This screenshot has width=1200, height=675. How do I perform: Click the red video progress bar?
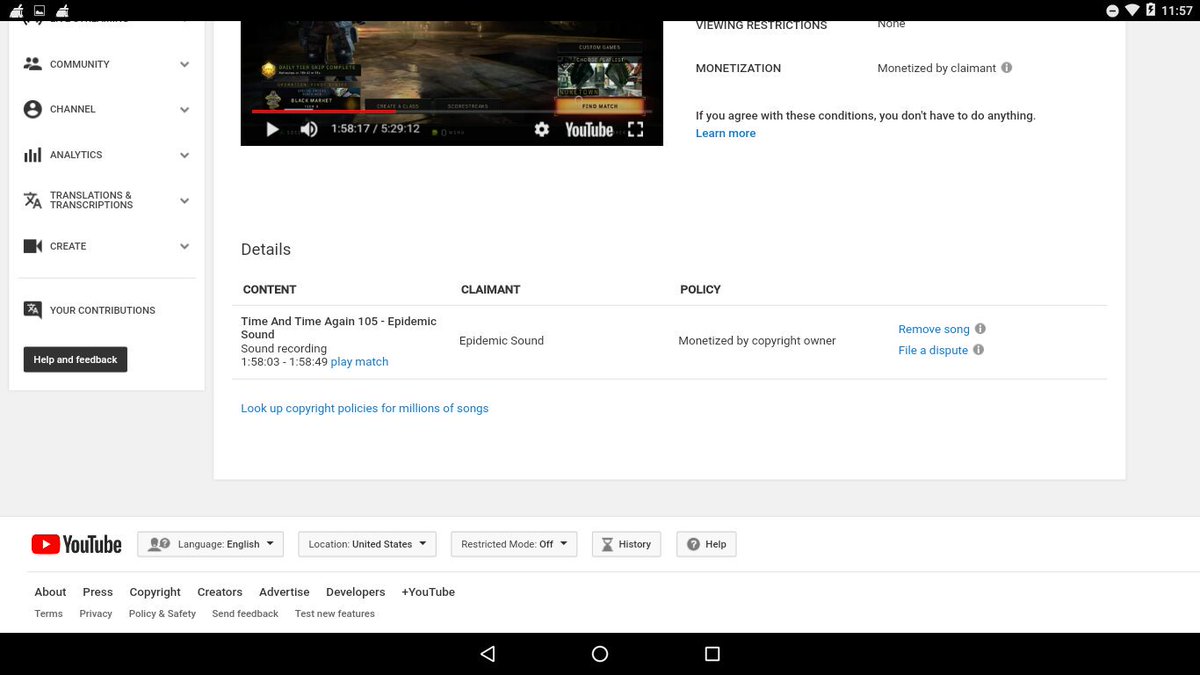coord(322,112)
